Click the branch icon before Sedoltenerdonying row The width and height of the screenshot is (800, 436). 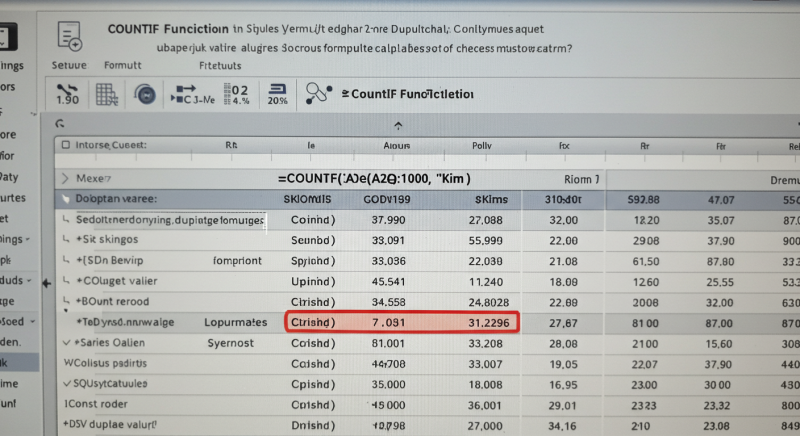[x=65, y=219]
